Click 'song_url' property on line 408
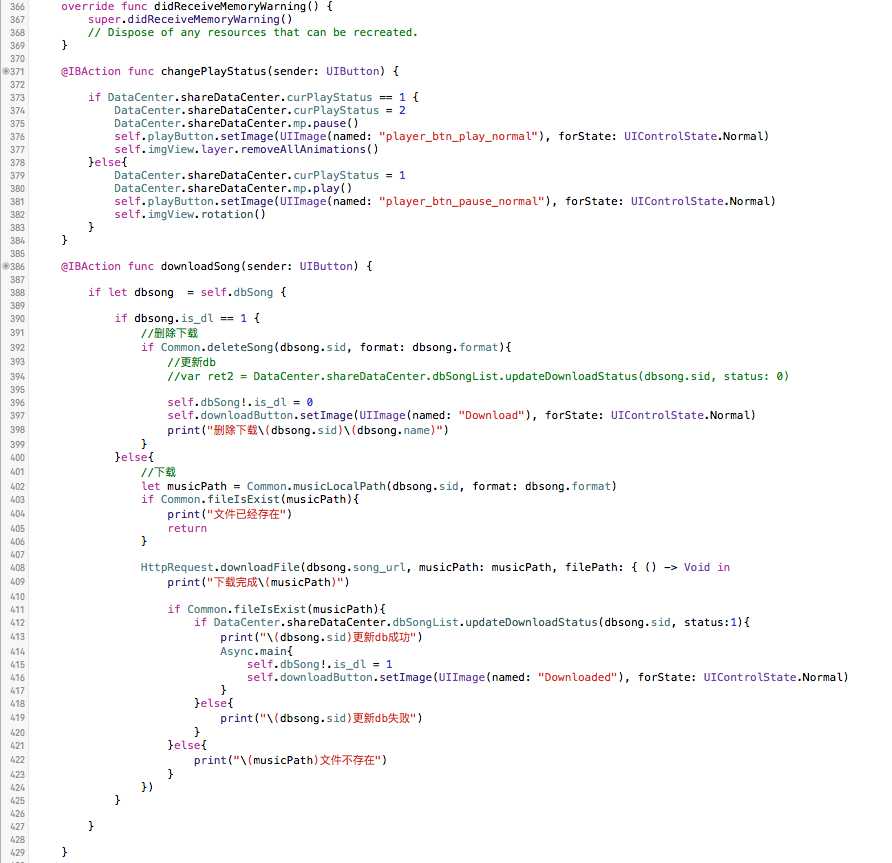 (379, 568)
